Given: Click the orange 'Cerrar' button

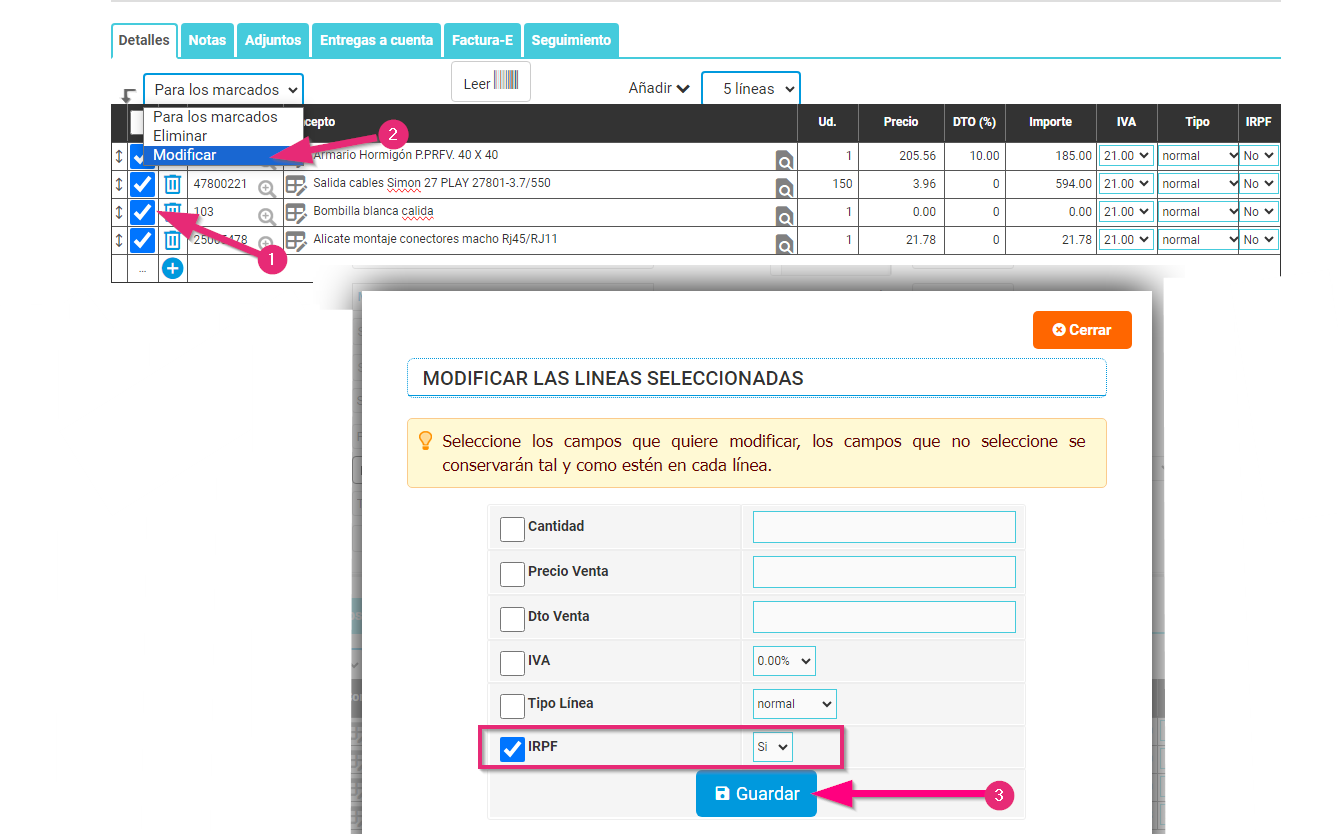Looking at the screenshot, I should click(1082, 329).
